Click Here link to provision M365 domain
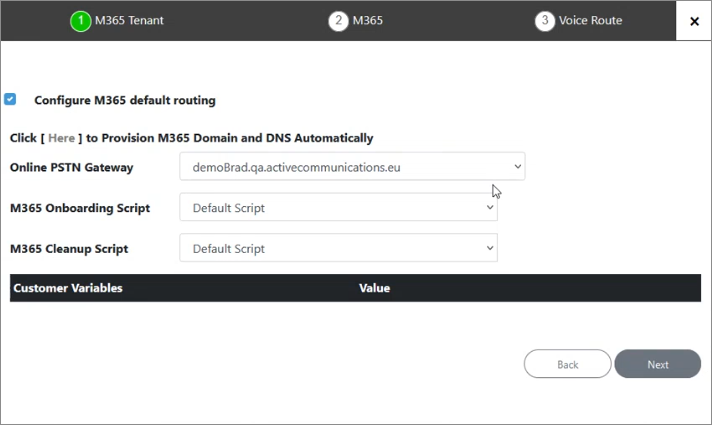 (61, 138)
